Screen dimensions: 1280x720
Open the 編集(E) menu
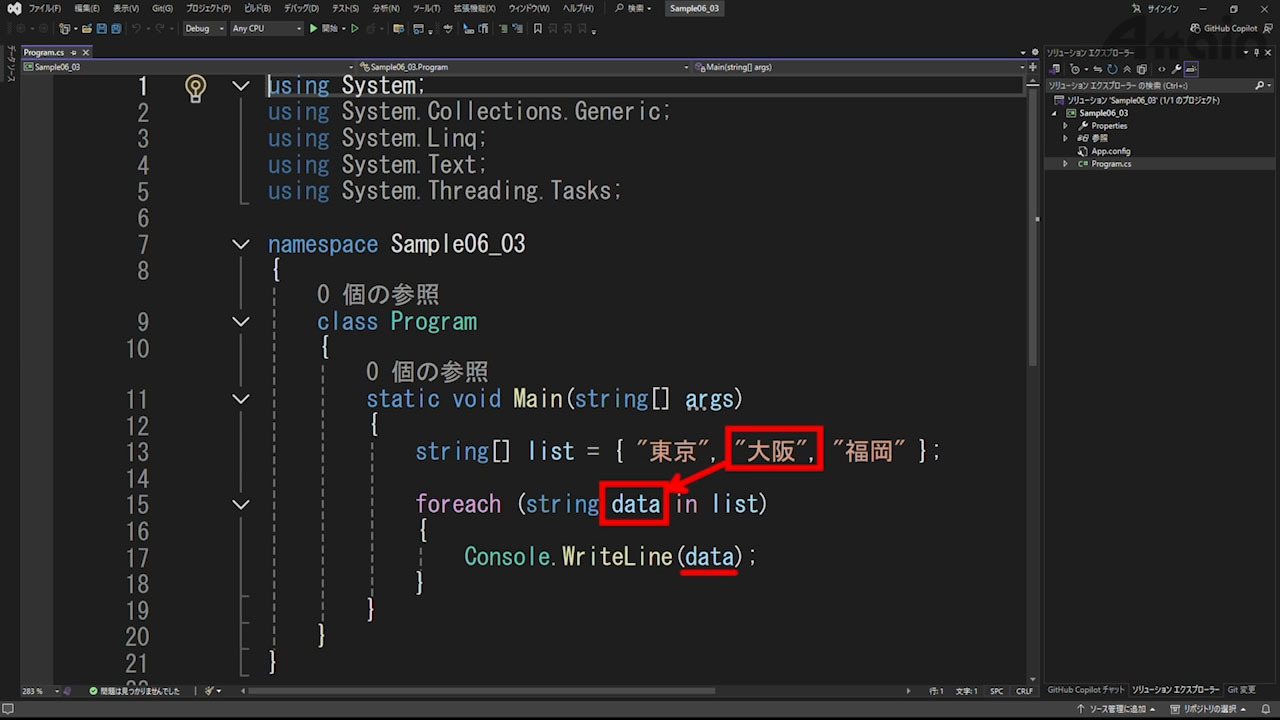click(x=86, y=8)
